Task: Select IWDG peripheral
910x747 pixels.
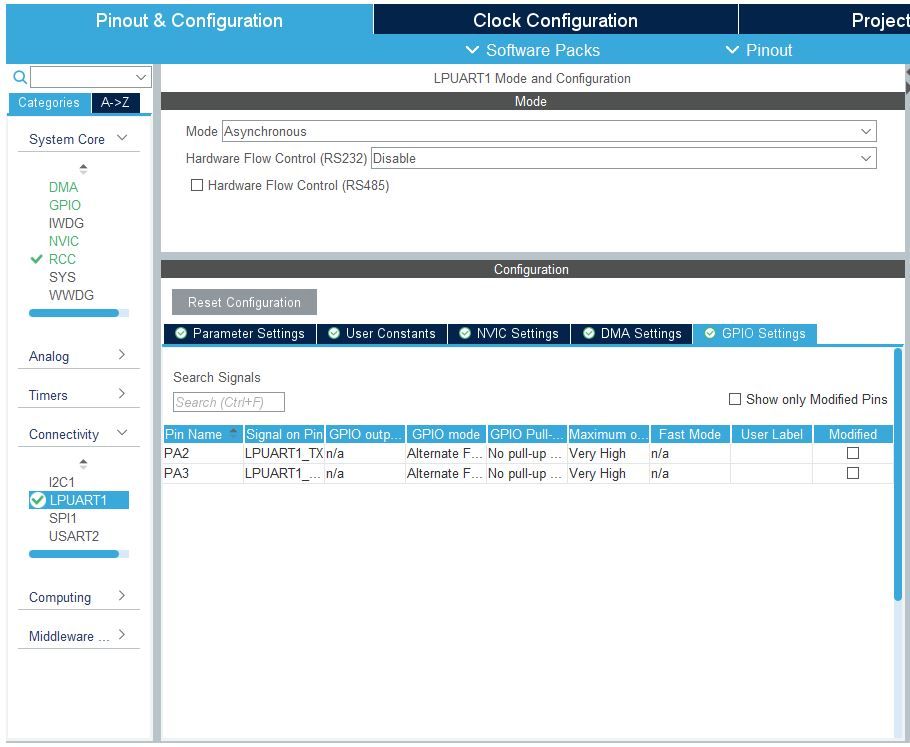Action: pyautogui.click(x=66, y=223)
